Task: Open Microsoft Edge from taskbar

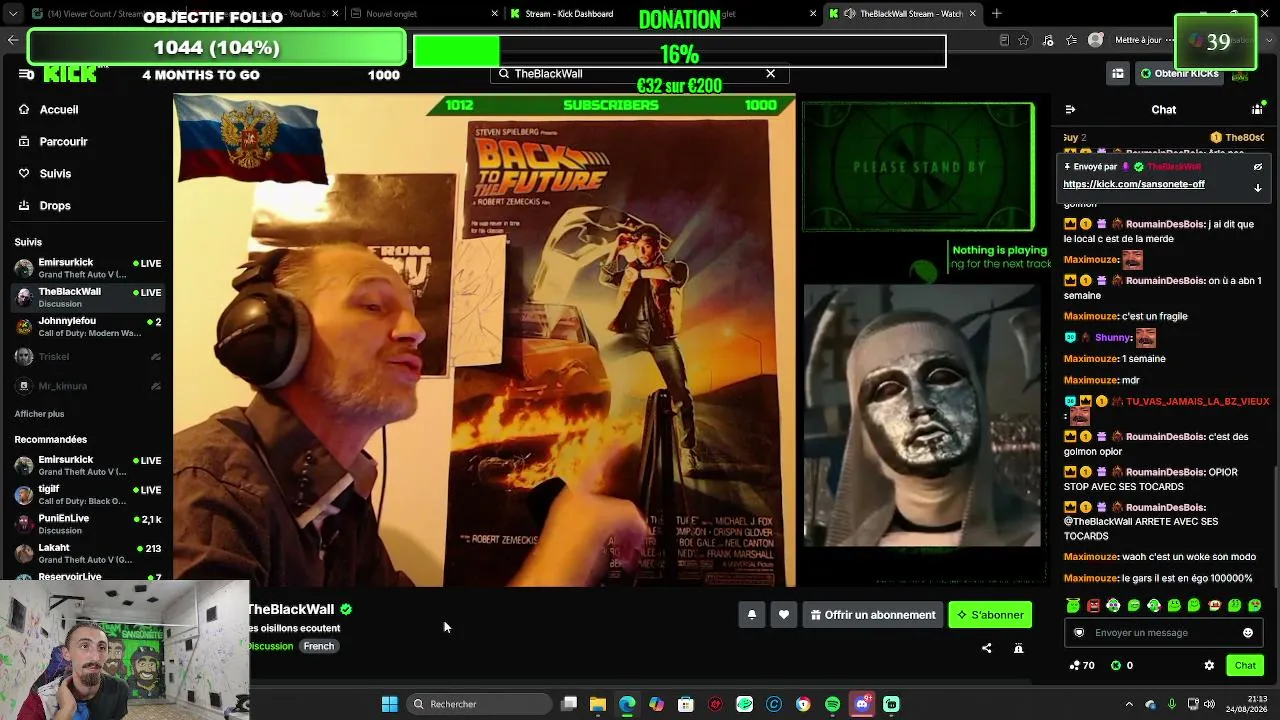Action: (627, 704)
